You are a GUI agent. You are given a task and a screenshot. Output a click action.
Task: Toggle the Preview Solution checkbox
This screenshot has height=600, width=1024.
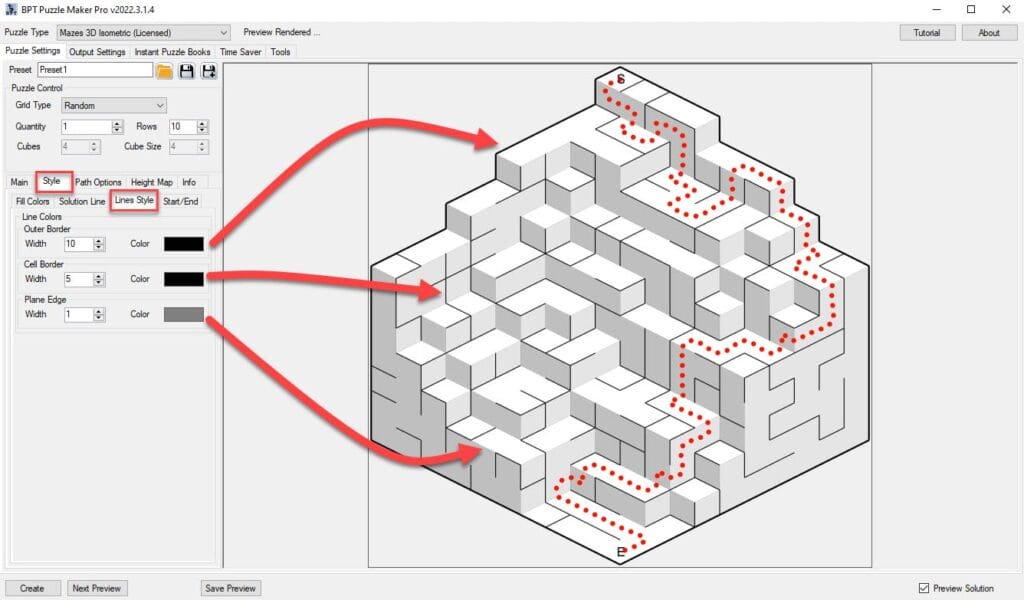(923, 588)
